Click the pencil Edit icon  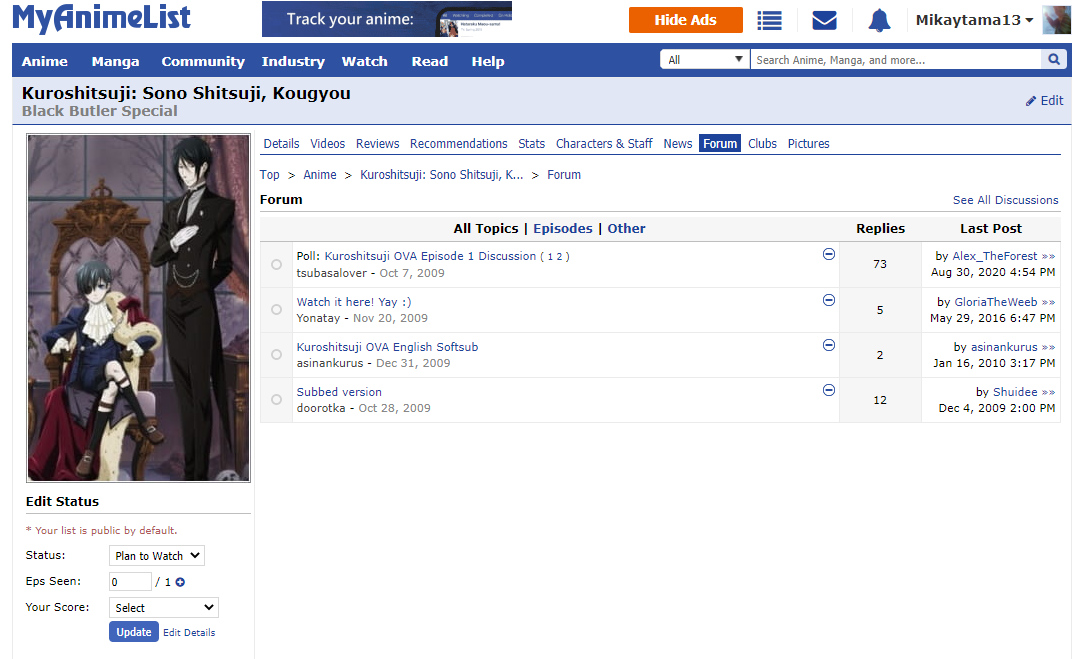(x=1031, y=101)
